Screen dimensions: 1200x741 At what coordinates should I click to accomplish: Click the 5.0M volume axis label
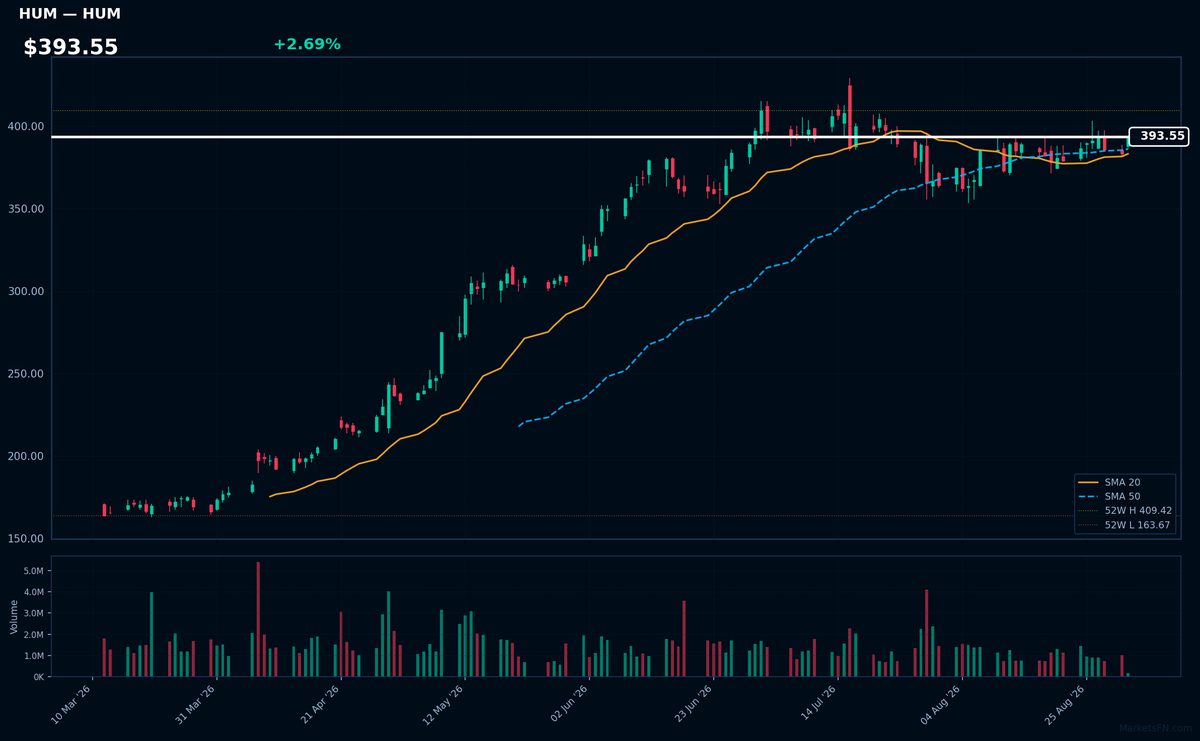point(33,571)
